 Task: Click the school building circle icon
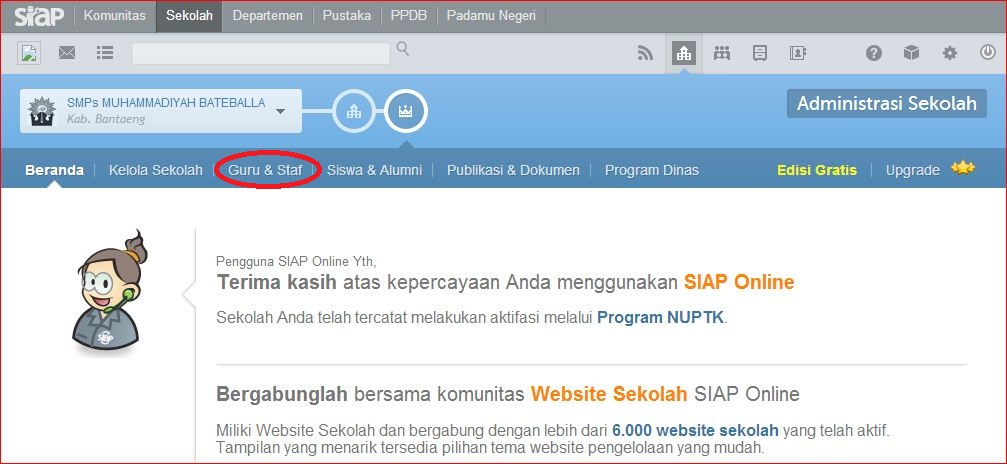coord(354,112)
